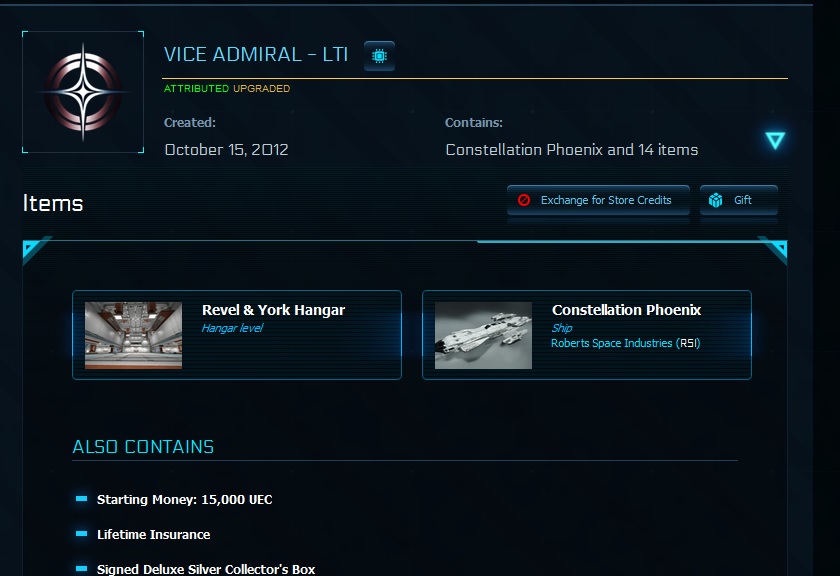Screen dimensions: 840x576
Task: Click the Hangar level label
Action: pyautogui.click(x=232, y=328)
